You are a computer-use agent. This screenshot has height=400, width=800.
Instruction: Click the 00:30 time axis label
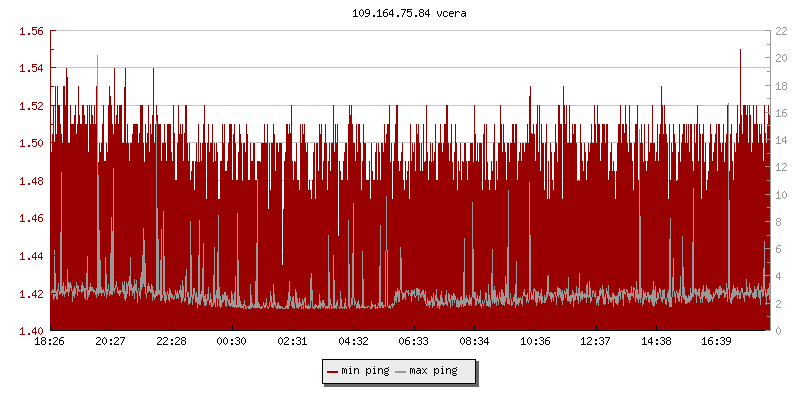click(x=232, y=341)
